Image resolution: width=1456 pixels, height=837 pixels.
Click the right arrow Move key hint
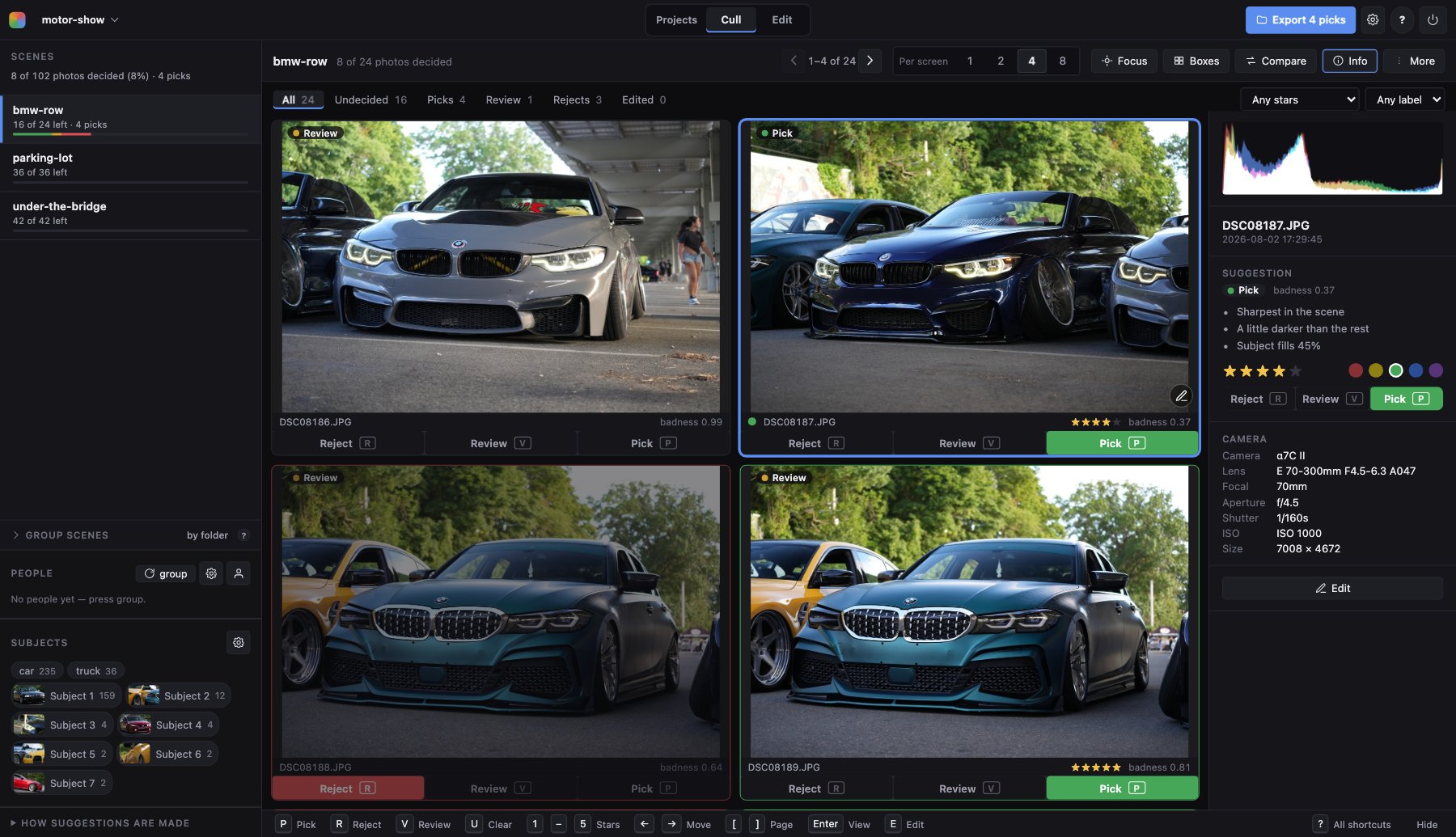tap(672, 824)
